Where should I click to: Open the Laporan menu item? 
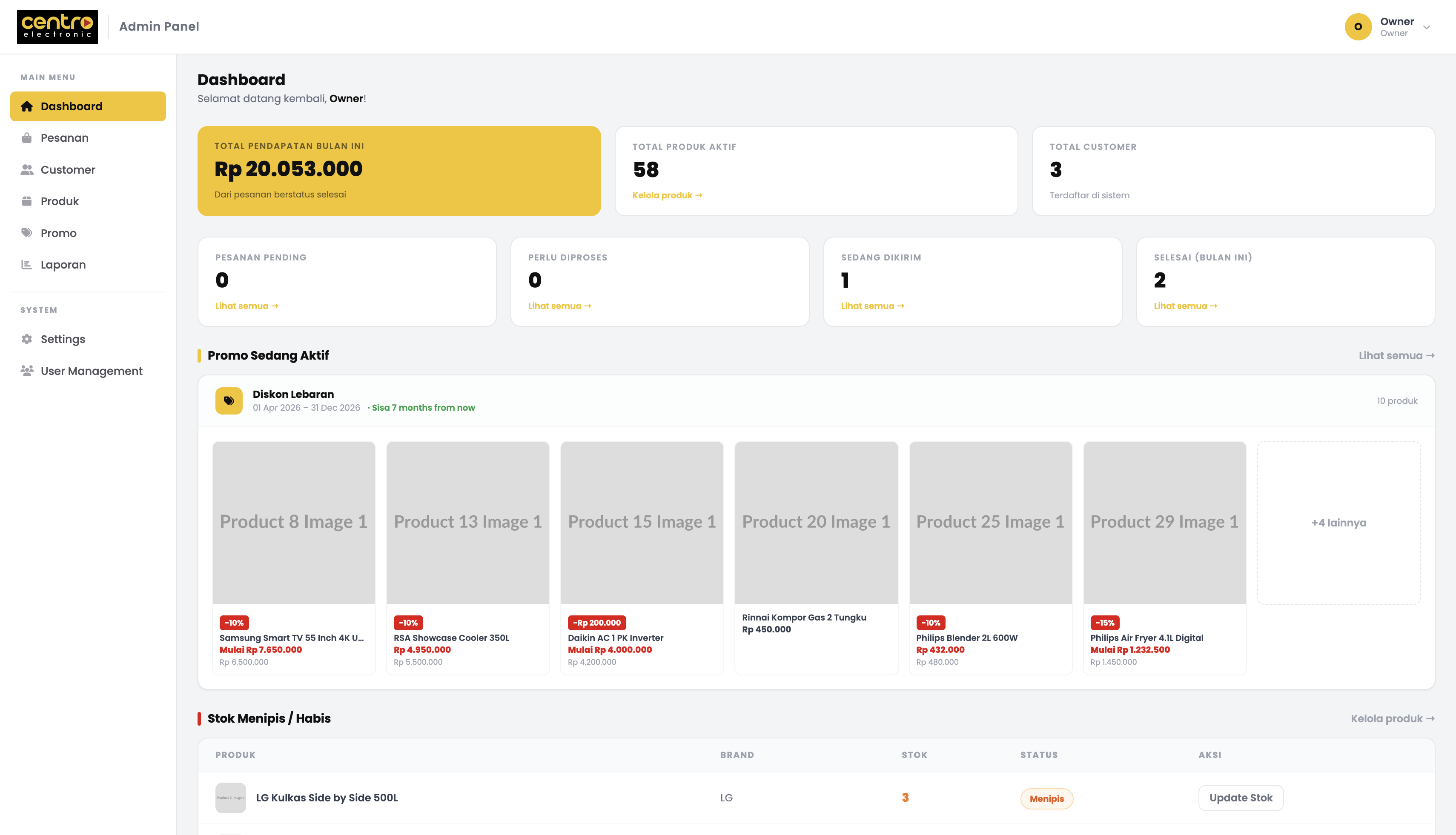coord(88,264)
